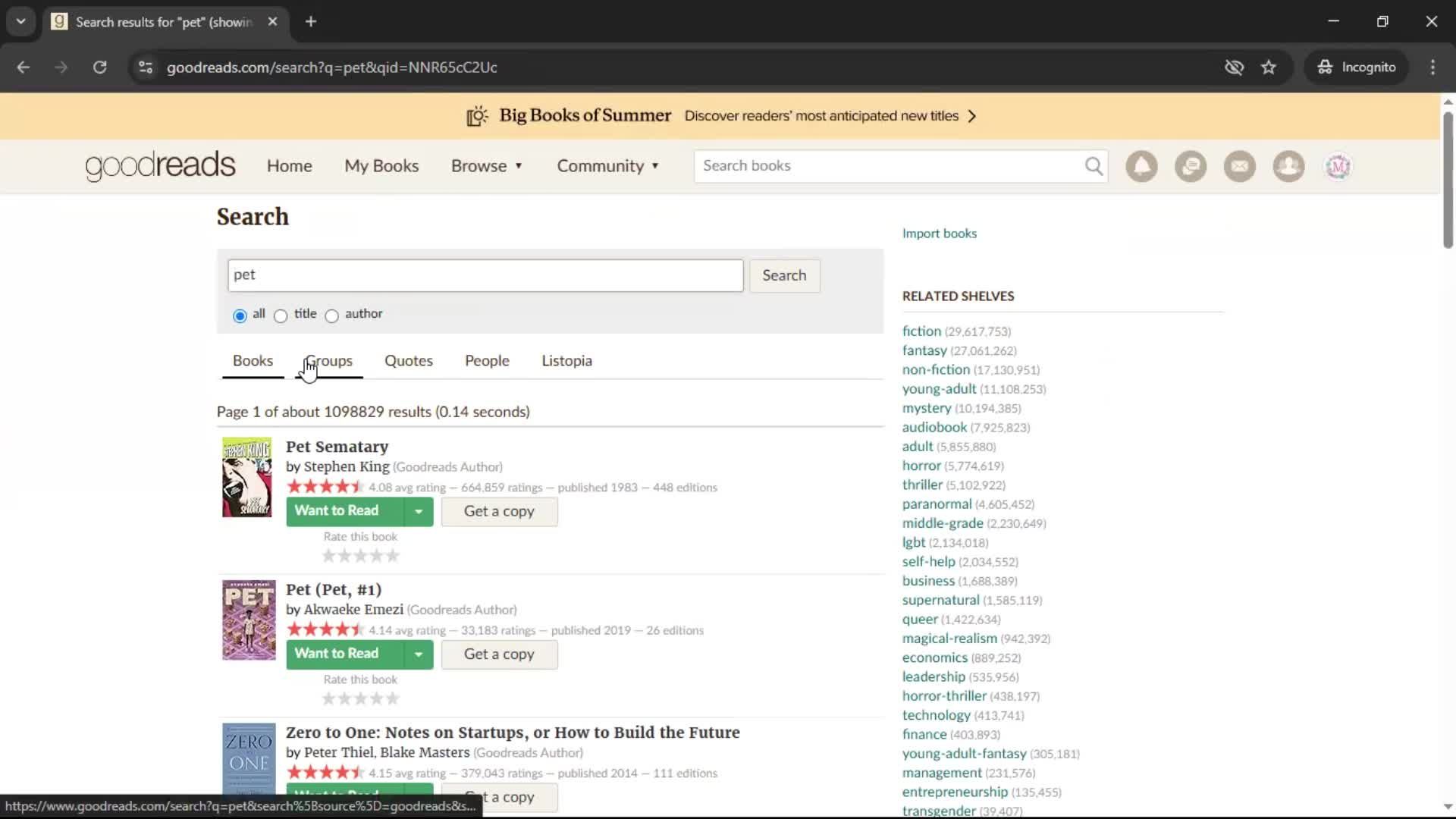Open the young-adult-fantasy shelf link
Screen dimensions: 1456x819
(964, 754)
